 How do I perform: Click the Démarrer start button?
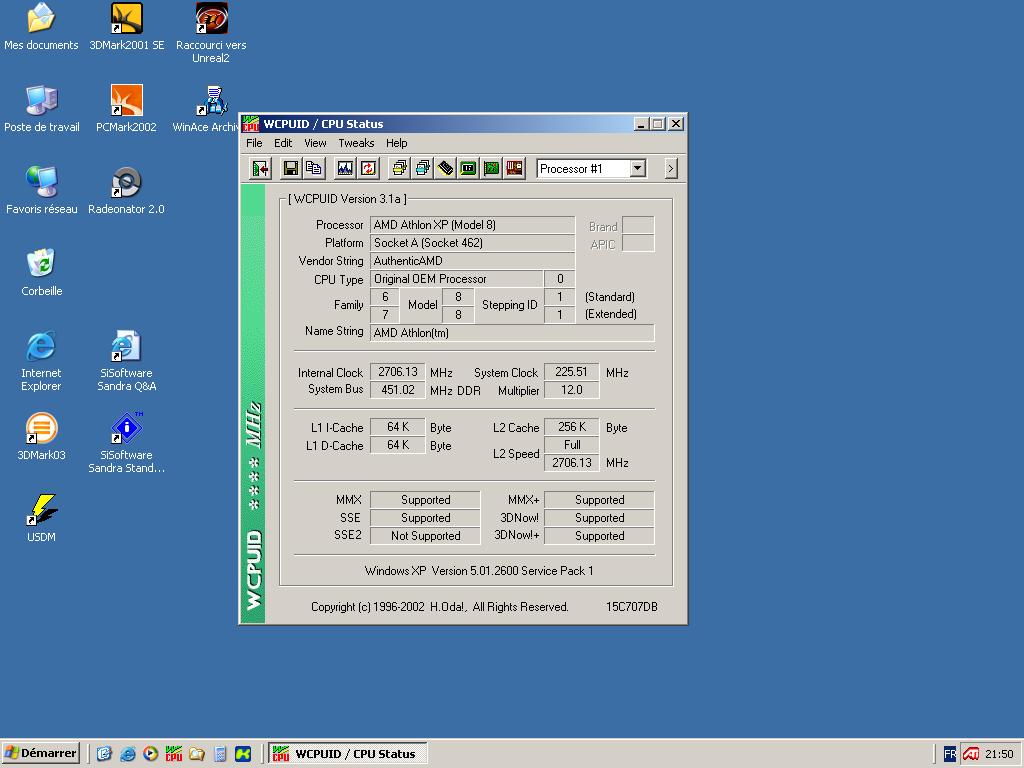[x=40, y=753]
